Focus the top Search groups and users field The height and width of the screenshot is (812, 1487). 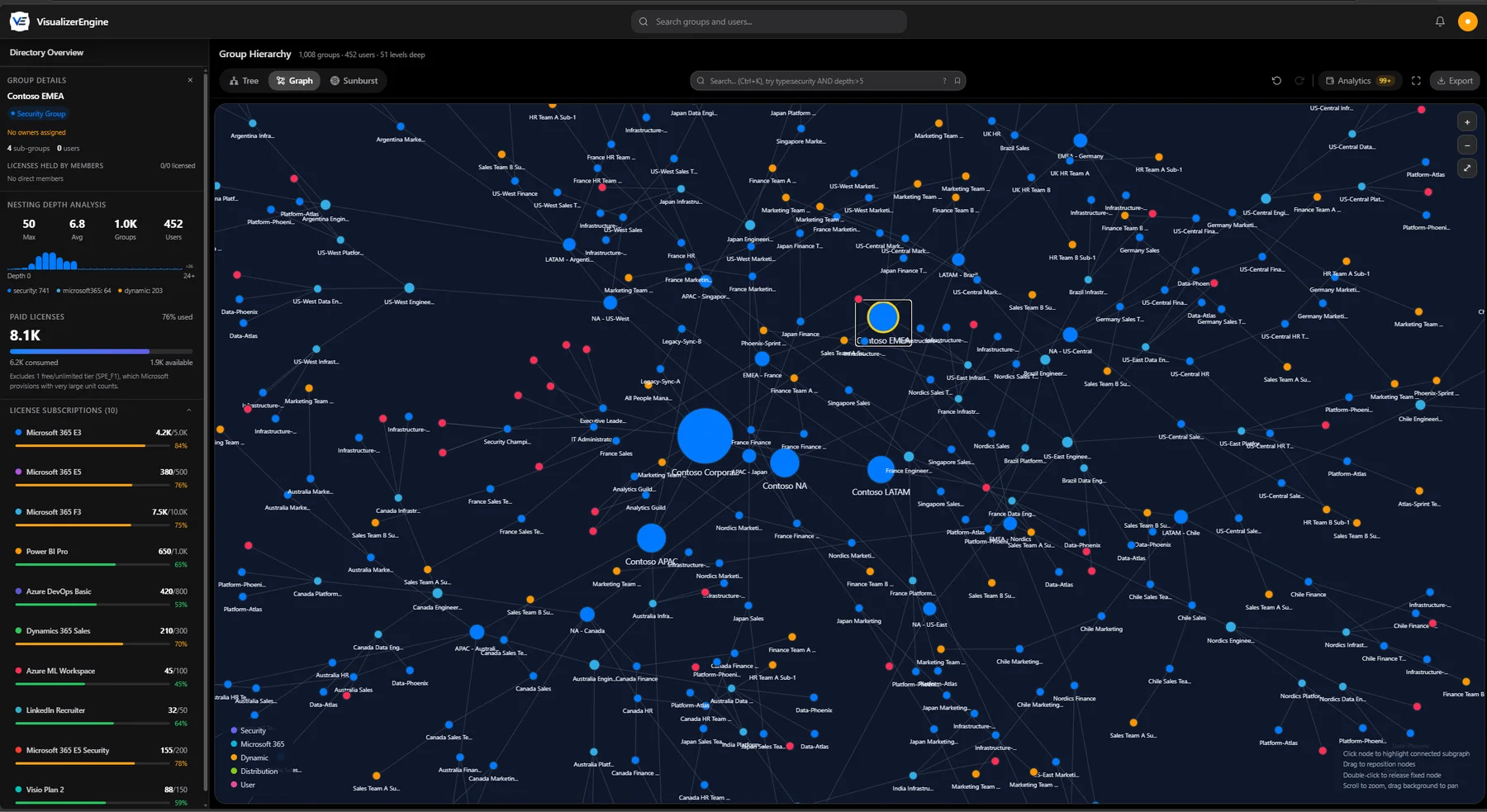pos(769,21)
